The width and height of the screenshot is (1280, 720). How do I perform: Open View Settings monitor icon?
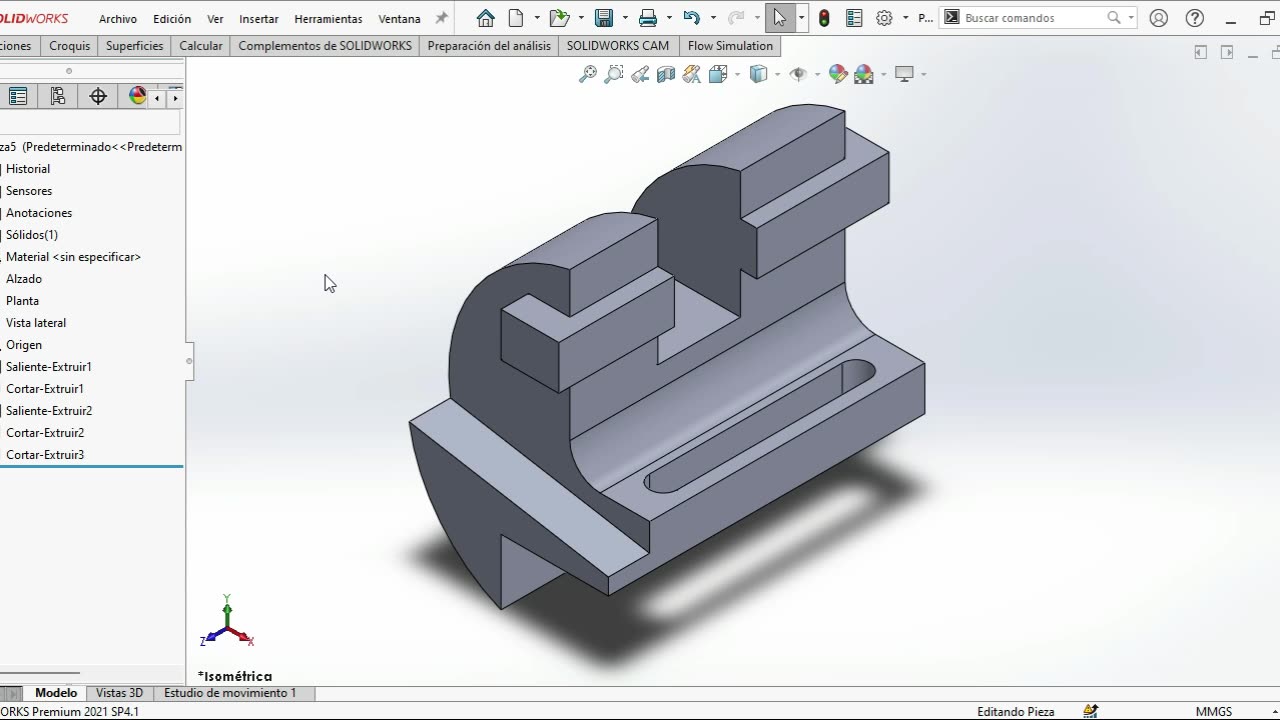coord(905,74)
